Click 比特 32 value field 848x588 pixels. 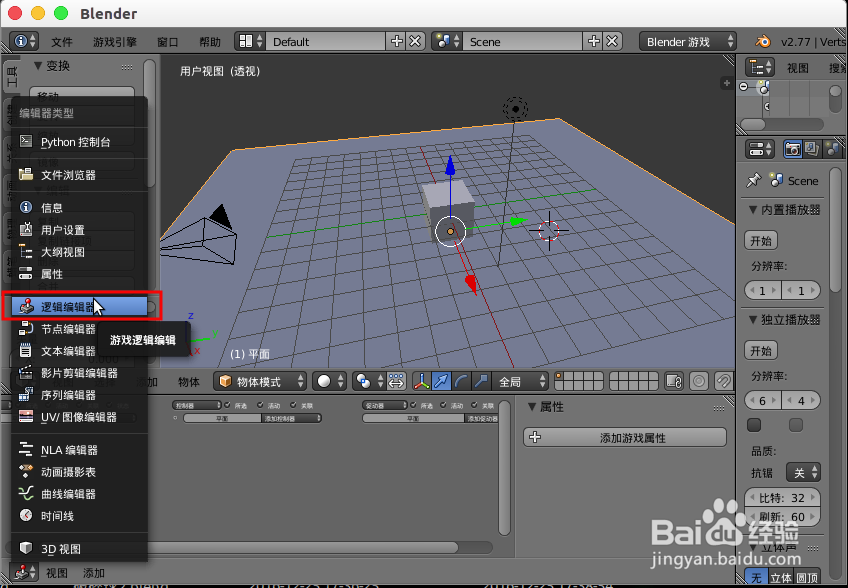782,498
